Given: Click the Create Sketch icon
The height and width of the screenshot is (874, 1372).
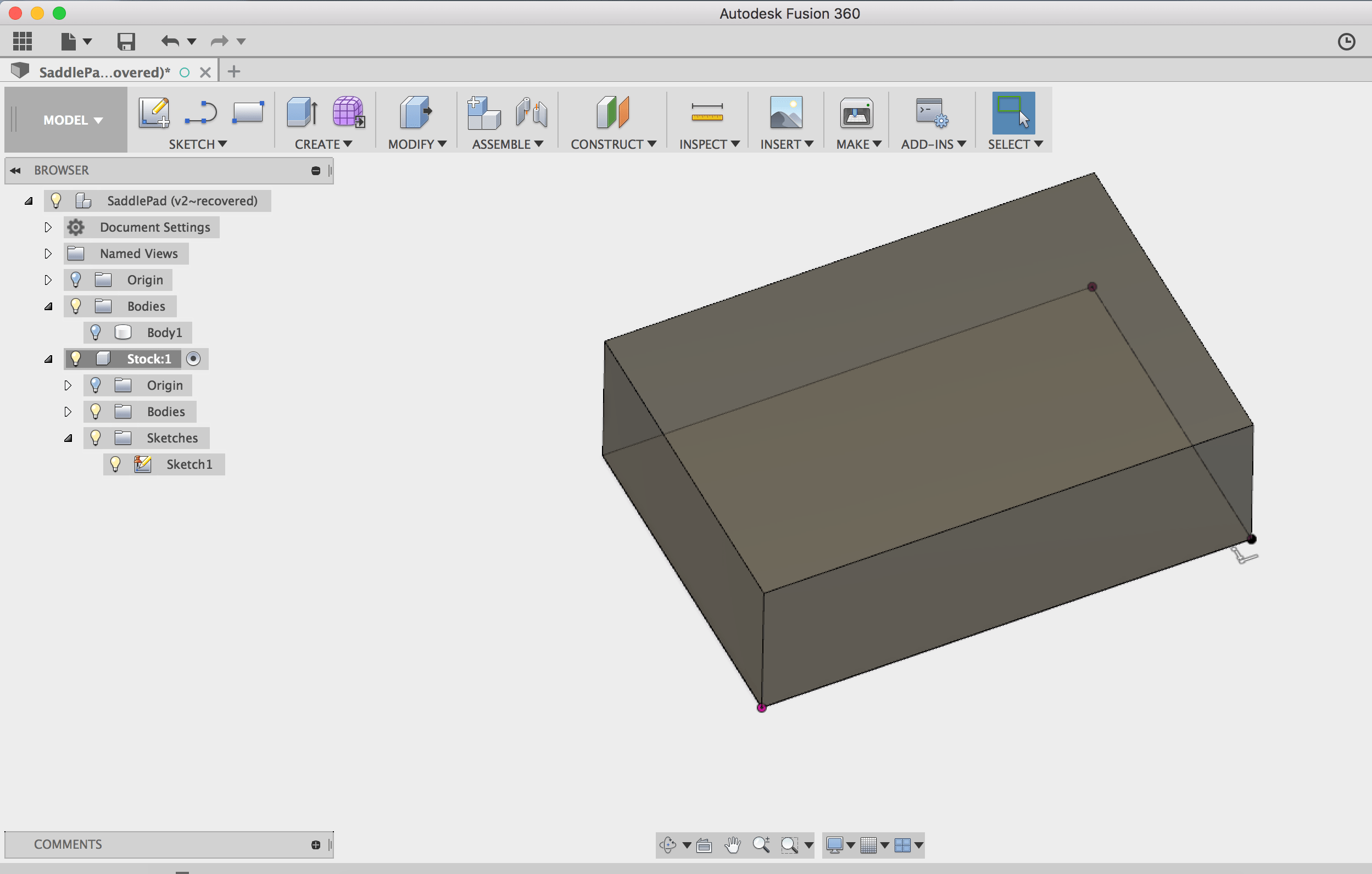Looking at the screenshot, I should pos(154,112).
